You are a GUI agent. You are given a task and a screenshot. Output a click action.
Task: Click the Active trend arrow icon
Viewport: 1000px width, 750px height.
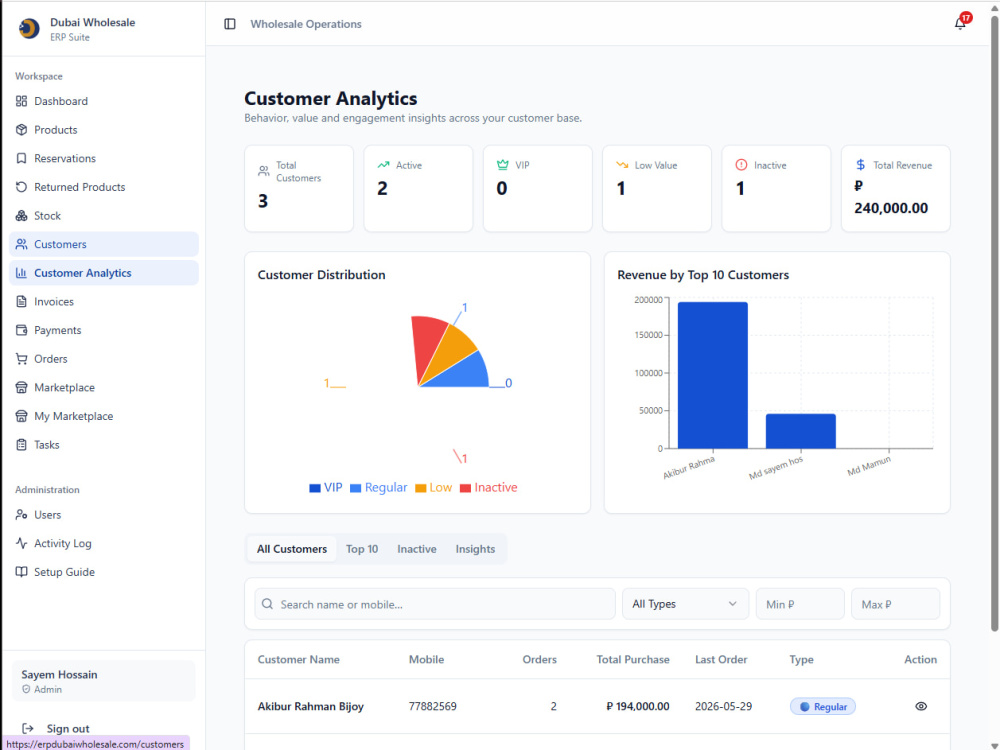tap(383, 165)
